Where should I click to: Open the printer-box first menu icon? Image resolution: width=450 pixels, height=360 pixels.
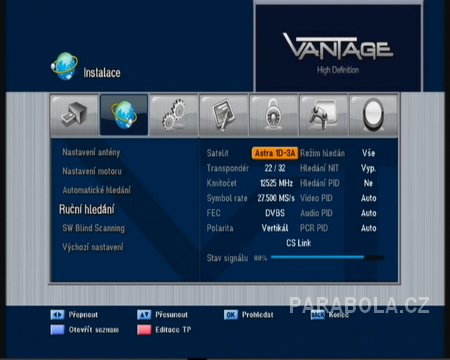pos(74,115)
